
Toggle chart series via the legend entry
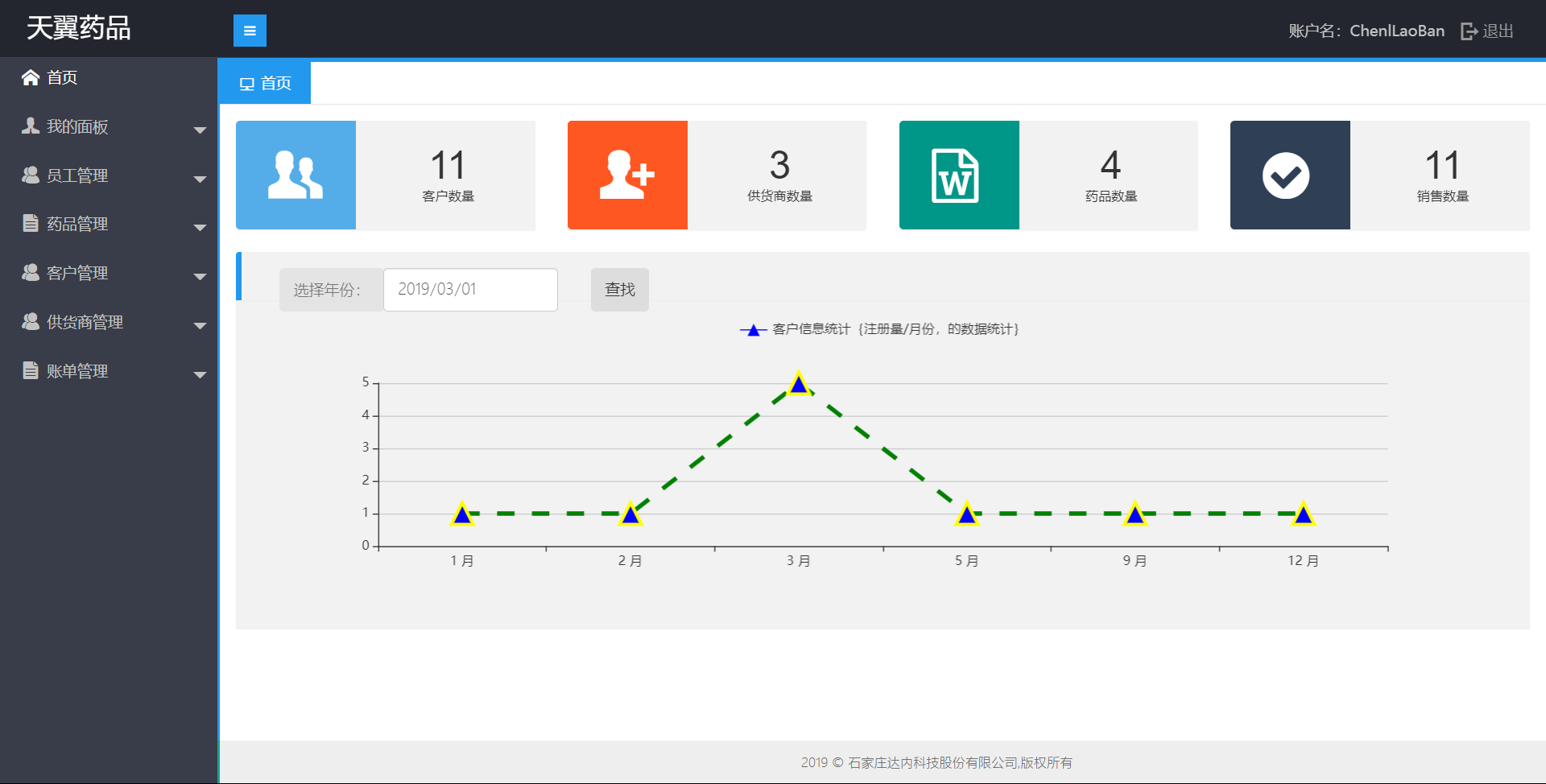(879, 329)
